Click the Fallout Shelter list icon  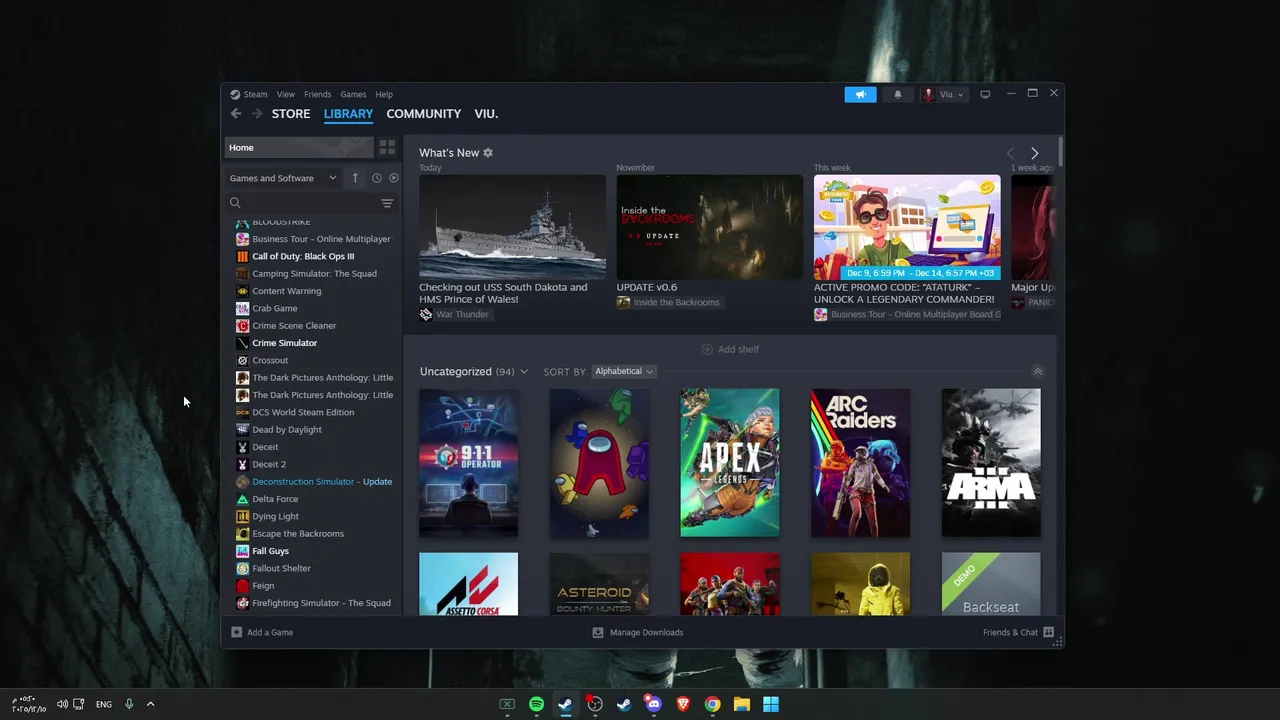[x=242, y=568]
